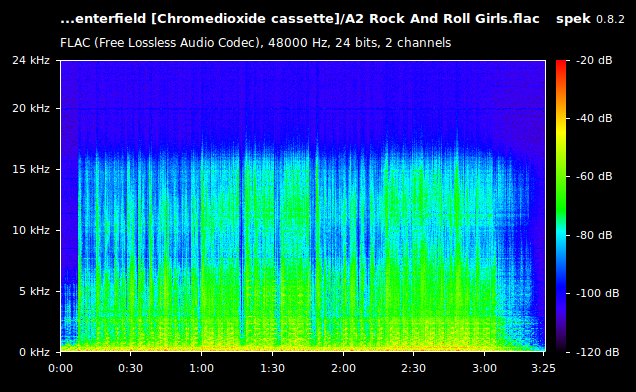This screenshot has height=392, width=636.
Task: Click the 0 kHz frequency axis label
Action: (34, 352)
